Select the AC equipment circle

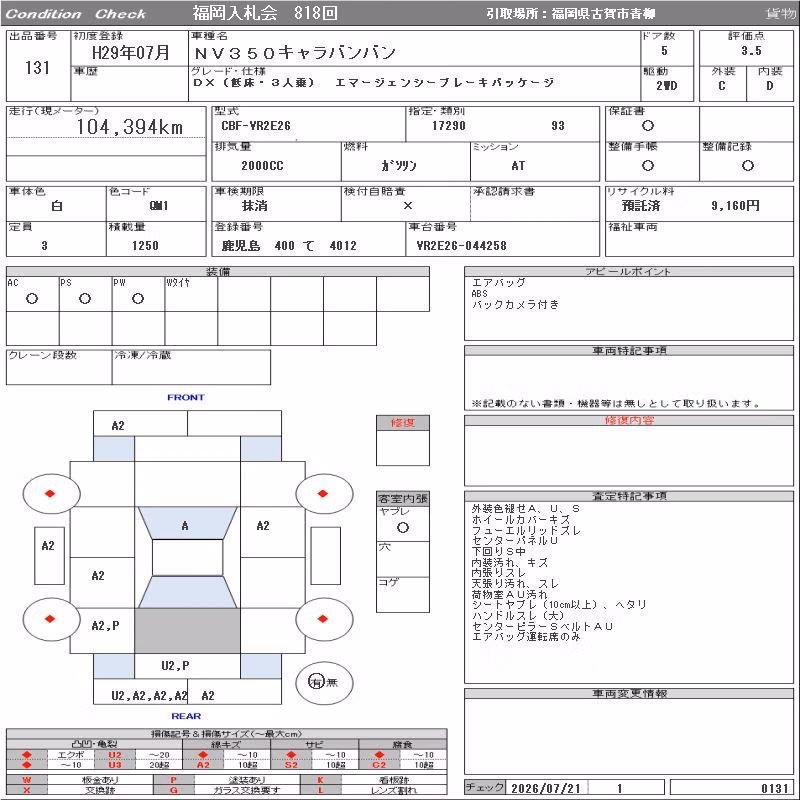point(32,298)
